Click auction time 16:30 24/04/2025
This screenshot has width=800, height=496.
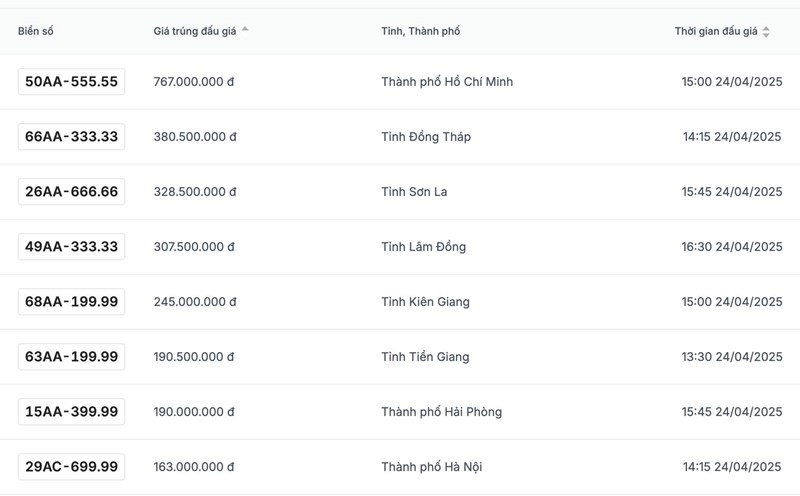(732, 247)
